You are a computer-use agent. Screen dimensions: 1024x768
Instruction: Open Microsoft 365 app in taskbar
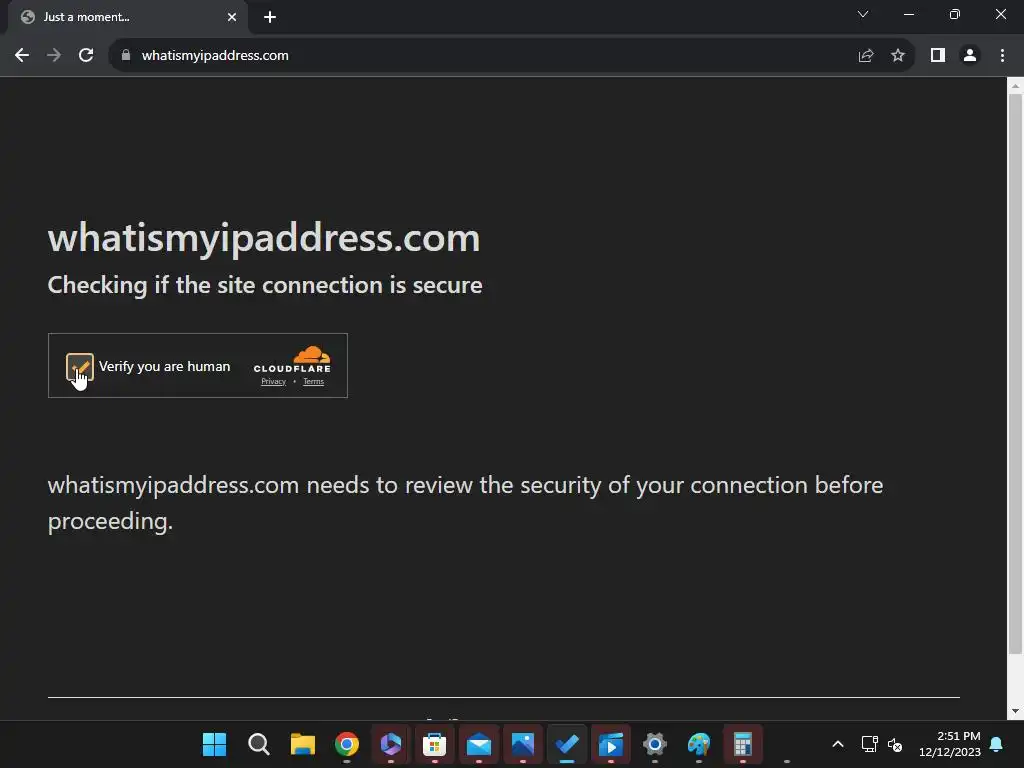pos(391,744)
